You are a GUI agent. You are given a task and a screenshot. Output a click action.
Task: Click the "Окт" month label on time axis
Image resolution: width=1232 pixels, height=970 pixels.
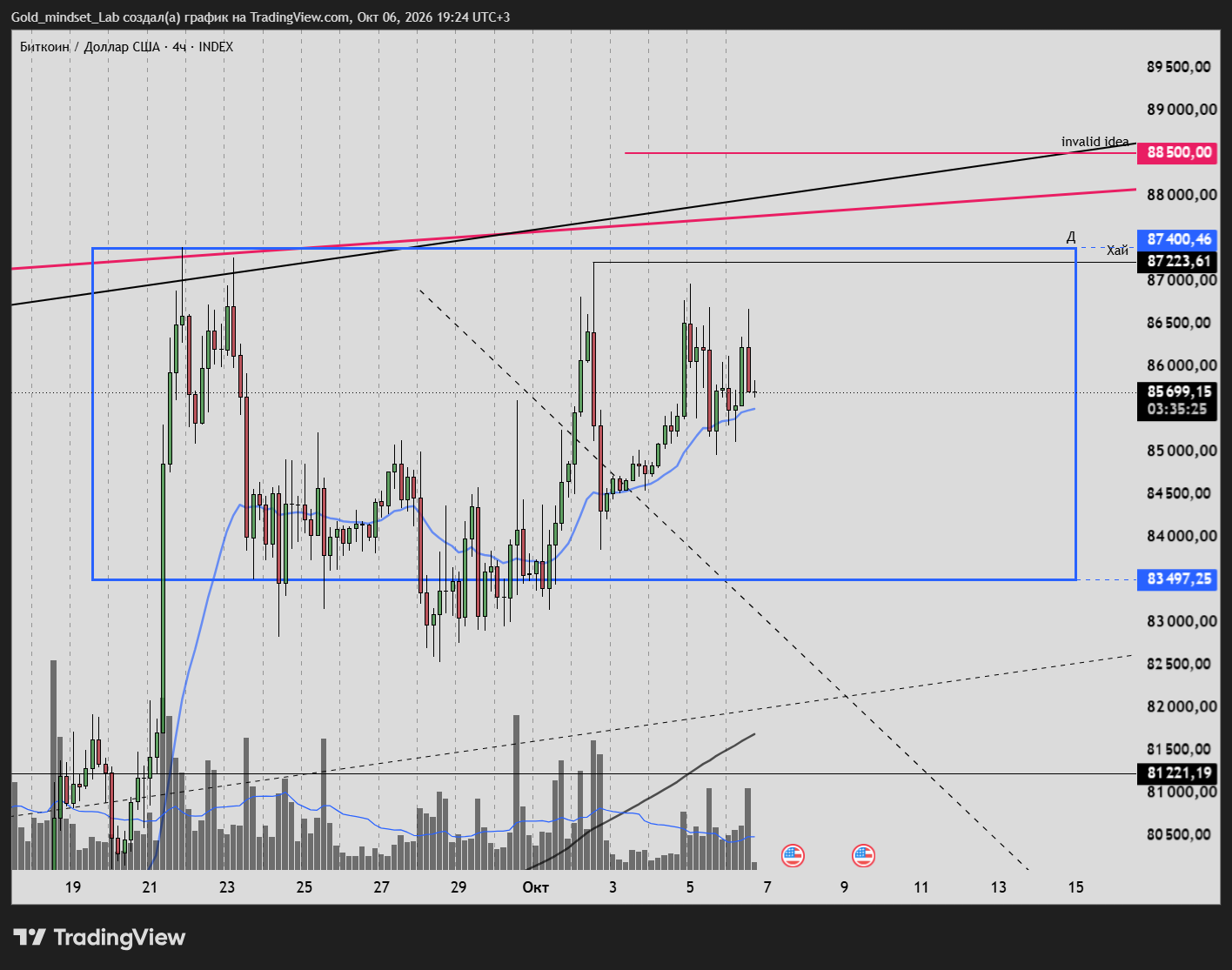[535, 887]
